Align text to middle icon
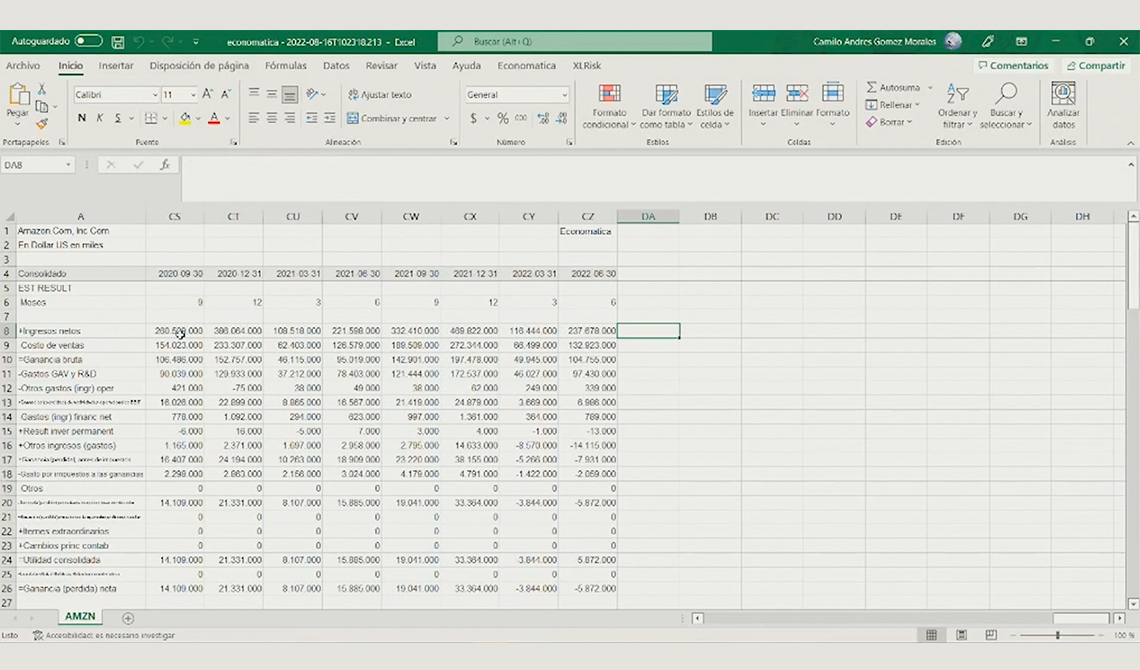This screenshot has width=1140, height=670. [271, 94]
